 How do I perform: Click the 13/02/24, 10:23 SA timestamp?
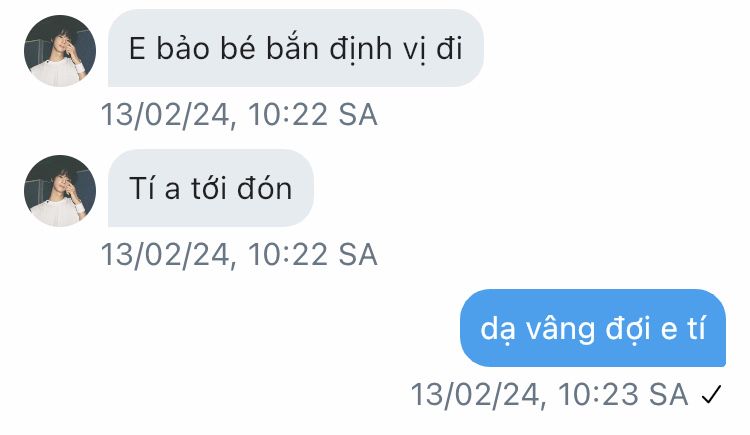pos(549,395)
